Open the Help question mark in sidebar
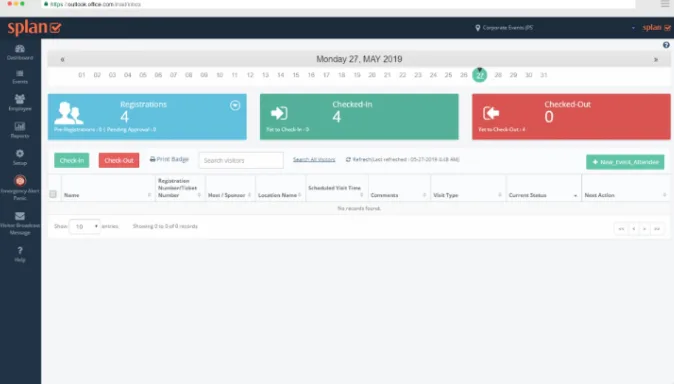The image size is (674, 384). (x=20, y=251)
